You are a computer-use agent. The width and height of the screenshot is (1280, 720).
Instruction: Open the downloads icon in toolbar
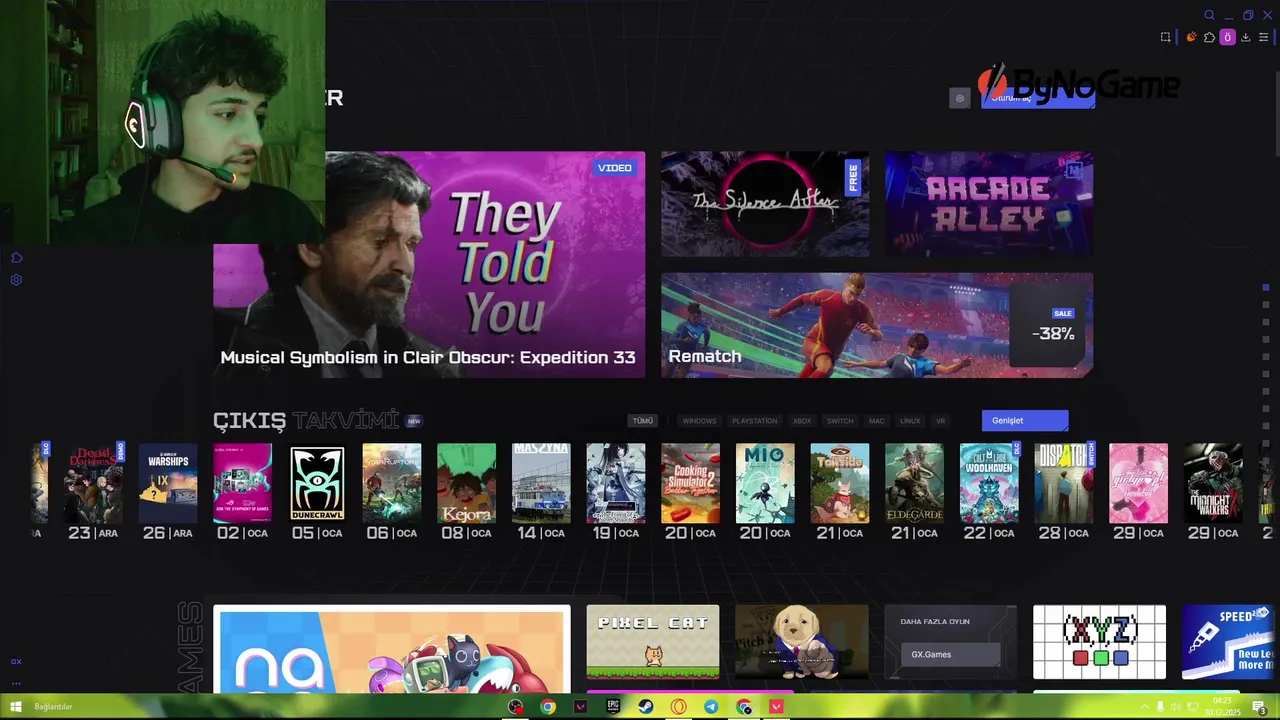click(x=1245, y=37)
